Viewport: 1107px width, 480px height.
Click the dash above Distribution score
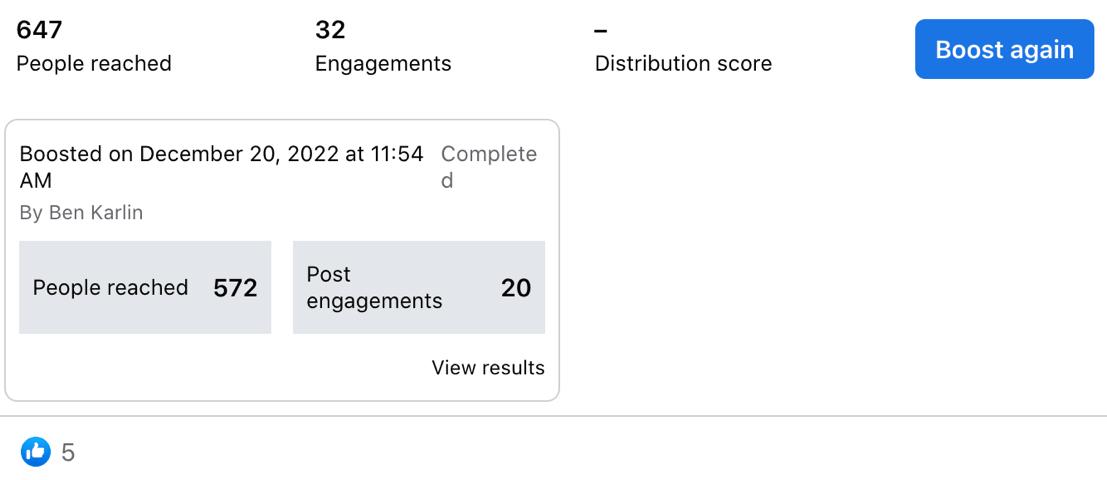point(601,31)
